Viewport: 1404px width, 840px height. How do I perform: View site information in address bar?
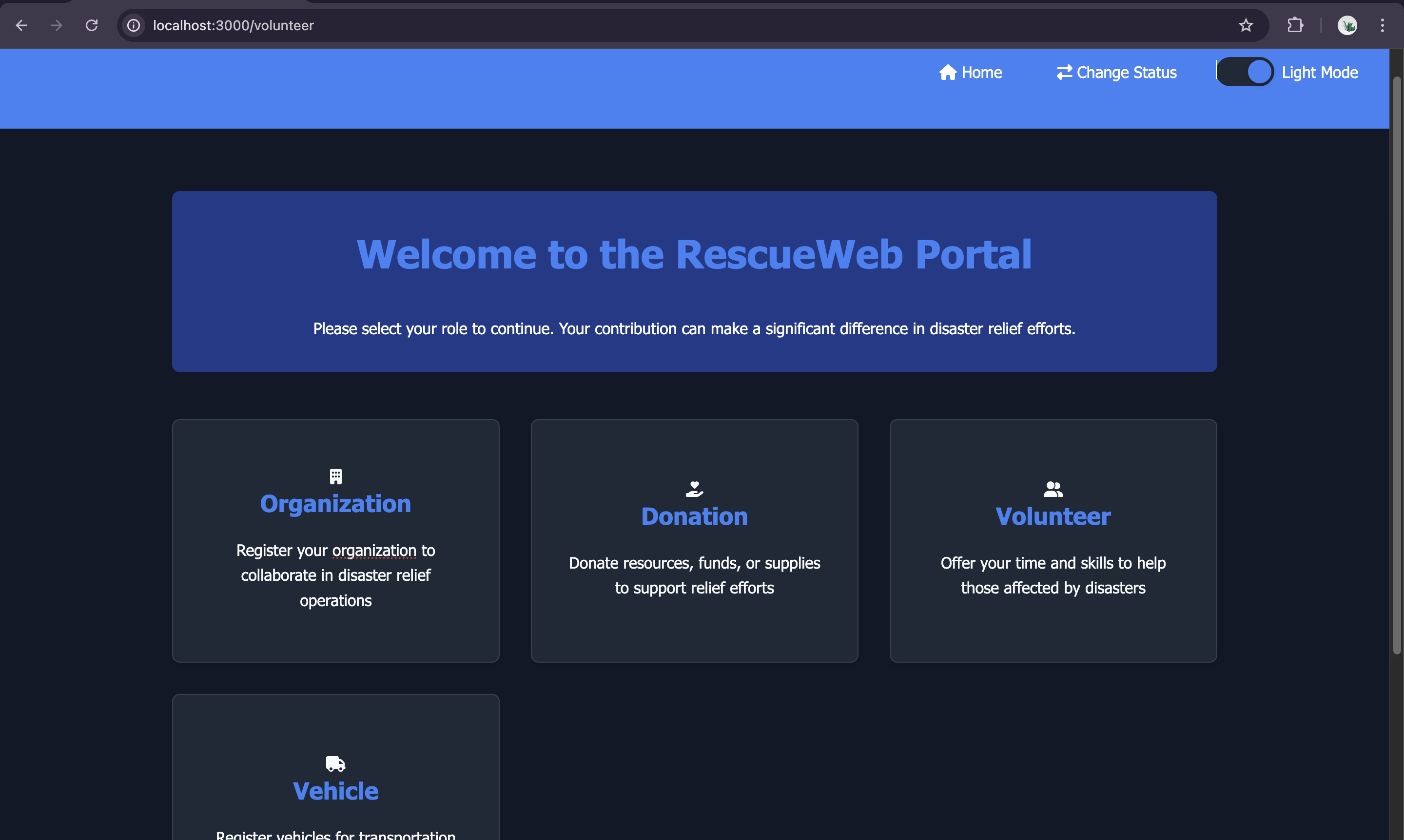pos(134,25)
